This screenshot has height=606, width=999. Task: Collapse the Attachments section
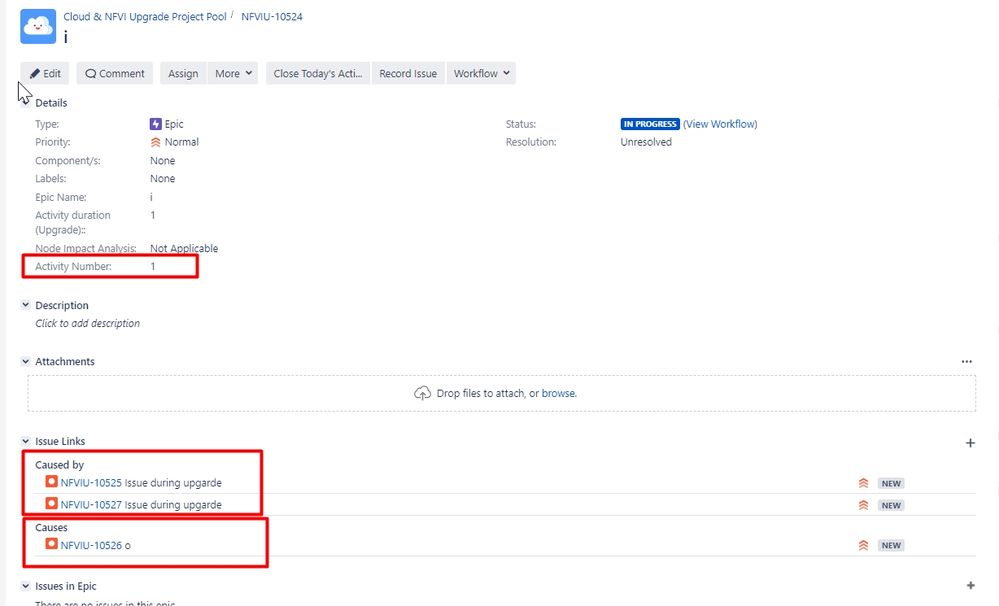tap(25, 361)
